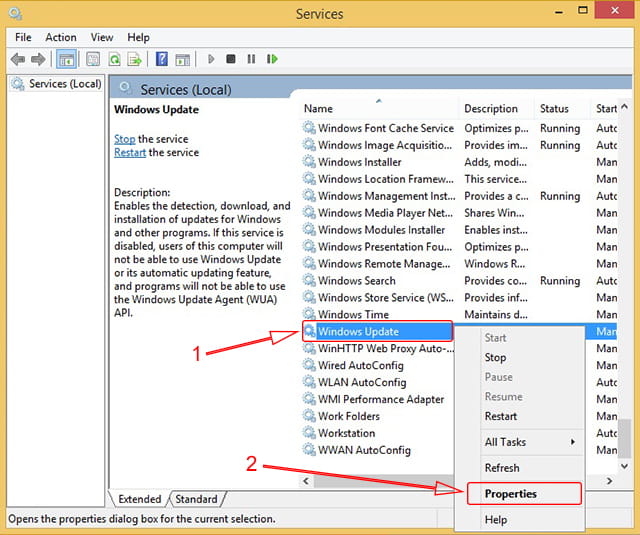
Task: Click 'Maintains d...' description of Windows Time
Action: click(x=496, y=315)
